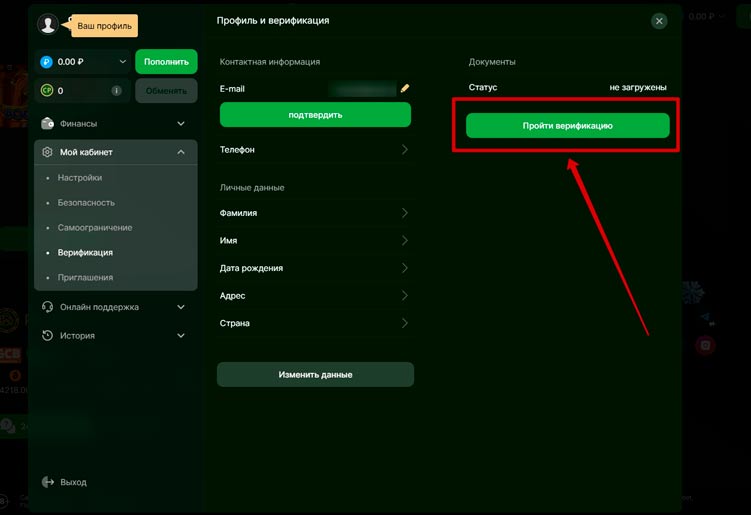This screenshot has height=515, width=751.
Task: Open the CP points info icon
Action: 116,91
